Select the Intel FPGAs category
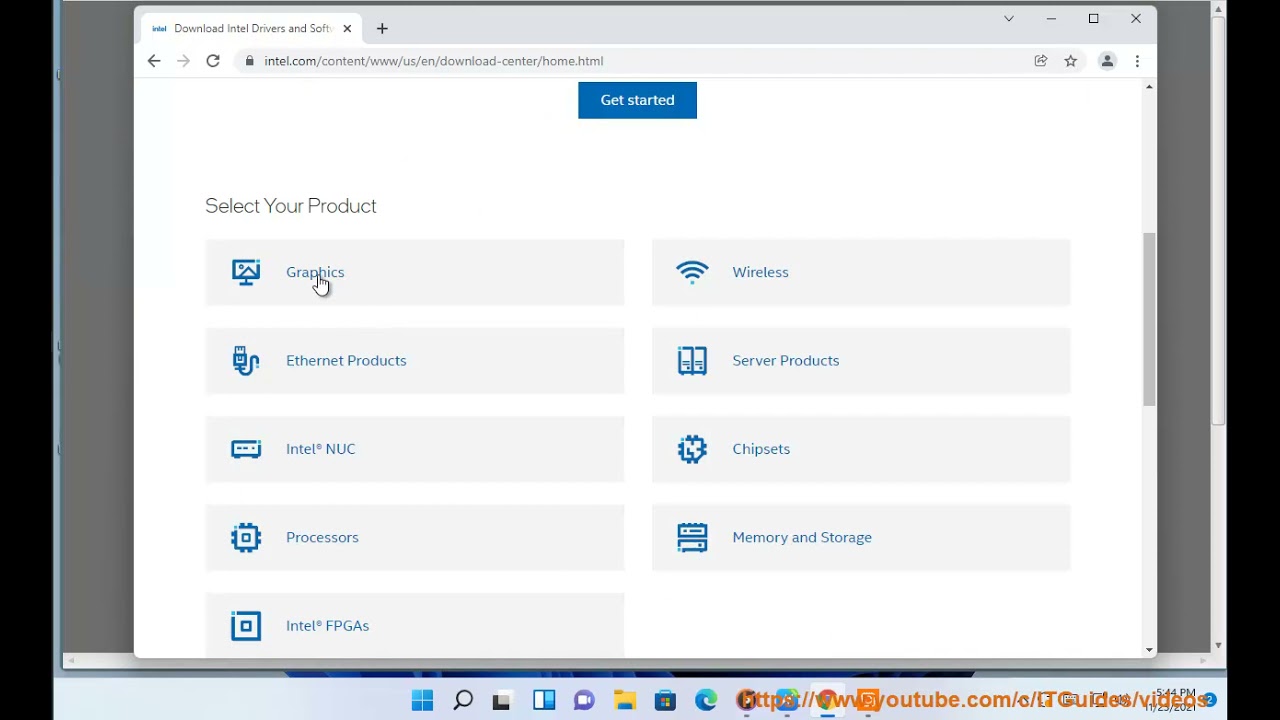 [x=415, y=625]
